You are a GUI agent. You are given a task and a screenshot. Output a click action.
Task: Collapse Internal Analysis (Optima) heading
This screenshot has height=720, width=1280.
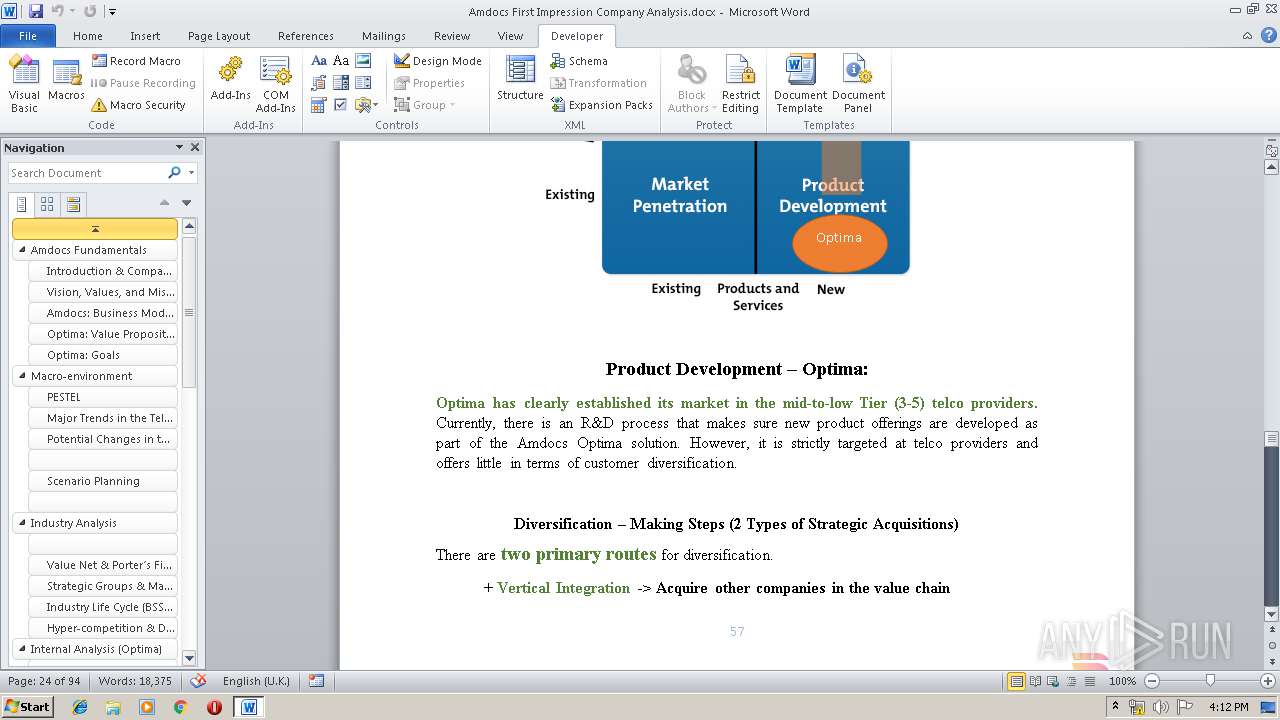click(x=23, y=649)
